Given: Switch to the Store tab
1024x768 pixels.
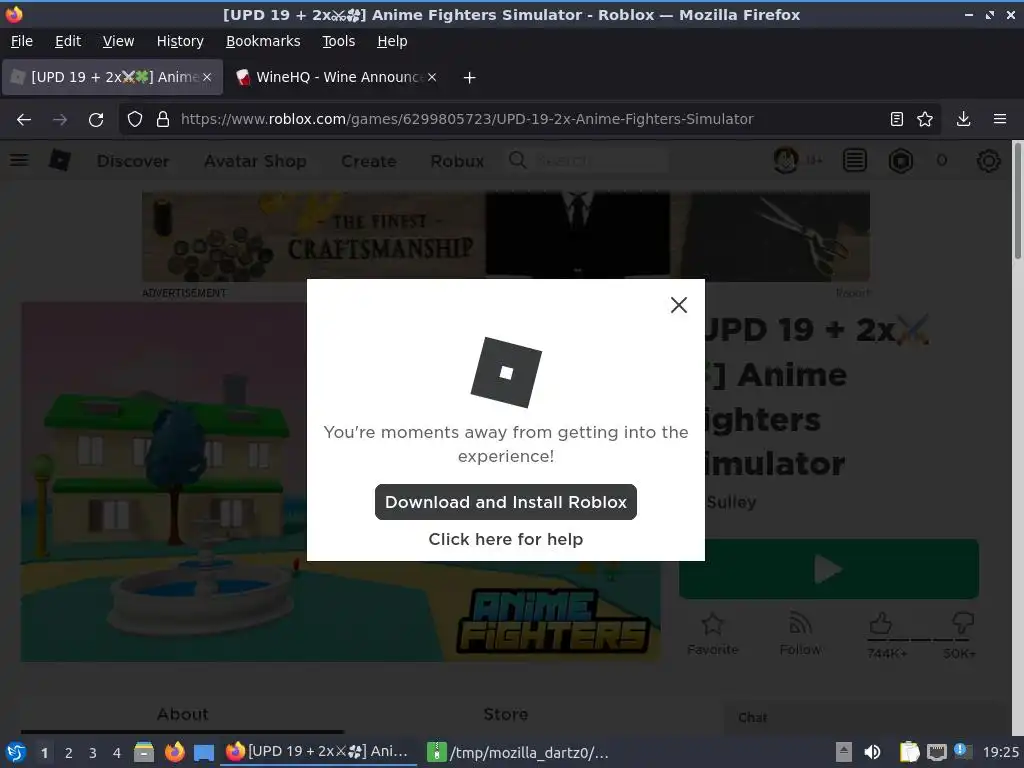Looking at the screenshot, I should (x=505, y=714).
